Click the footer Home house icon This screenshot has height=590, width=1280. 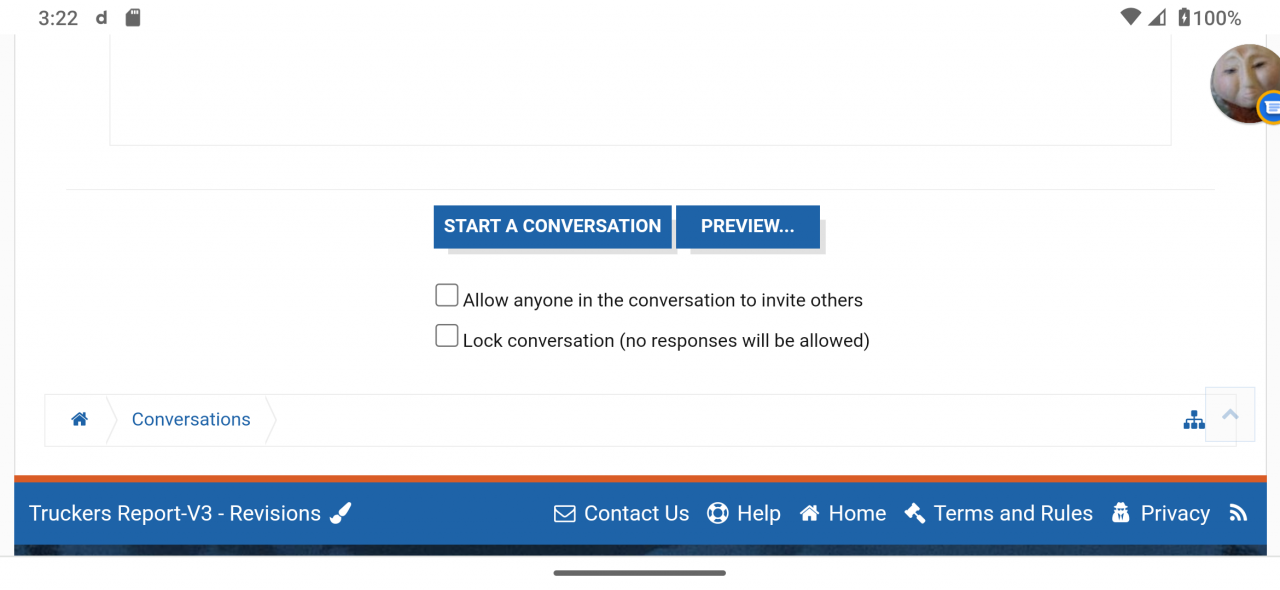(x=810, y=514)
